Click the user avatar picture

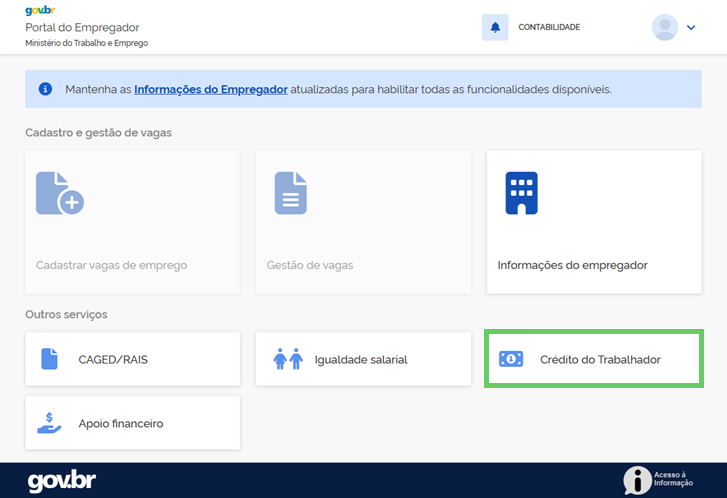pyautogui.click(x=665, y=27)
